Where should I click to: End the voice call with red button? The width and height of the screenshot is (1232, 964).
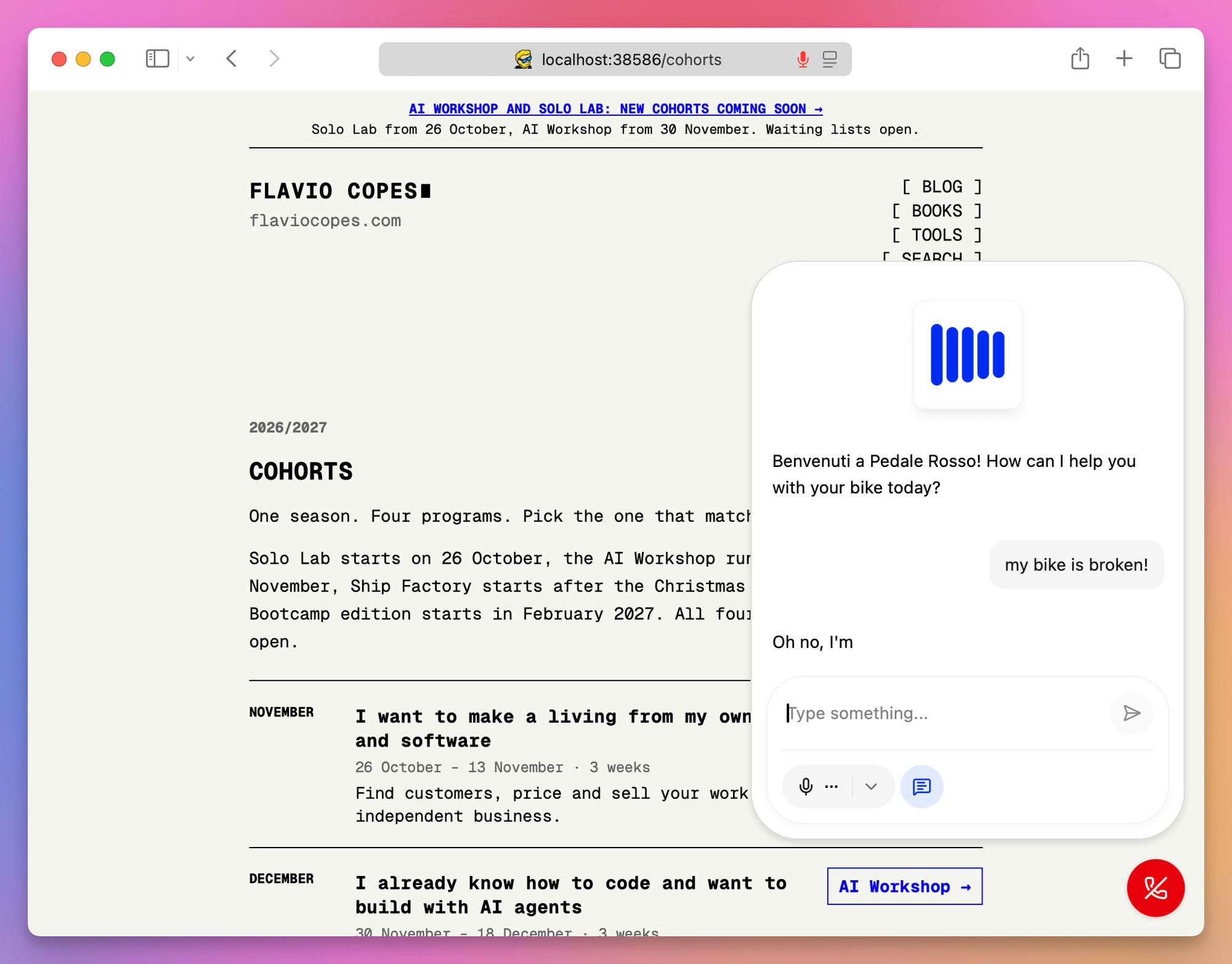coord(1156,888)
